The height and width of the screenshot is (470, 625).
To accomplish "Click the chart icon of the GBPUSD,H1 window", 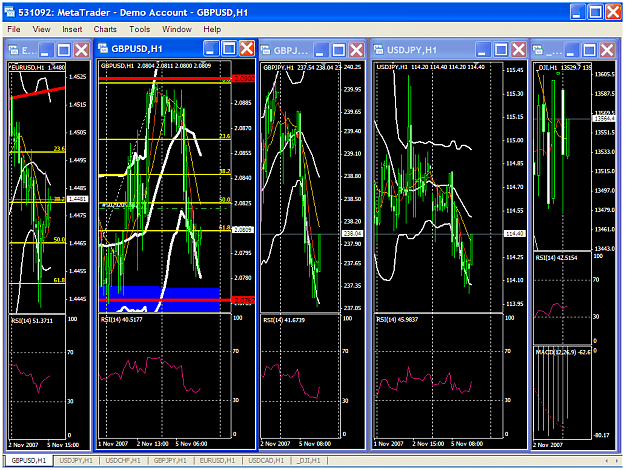I will coord(103,48).
